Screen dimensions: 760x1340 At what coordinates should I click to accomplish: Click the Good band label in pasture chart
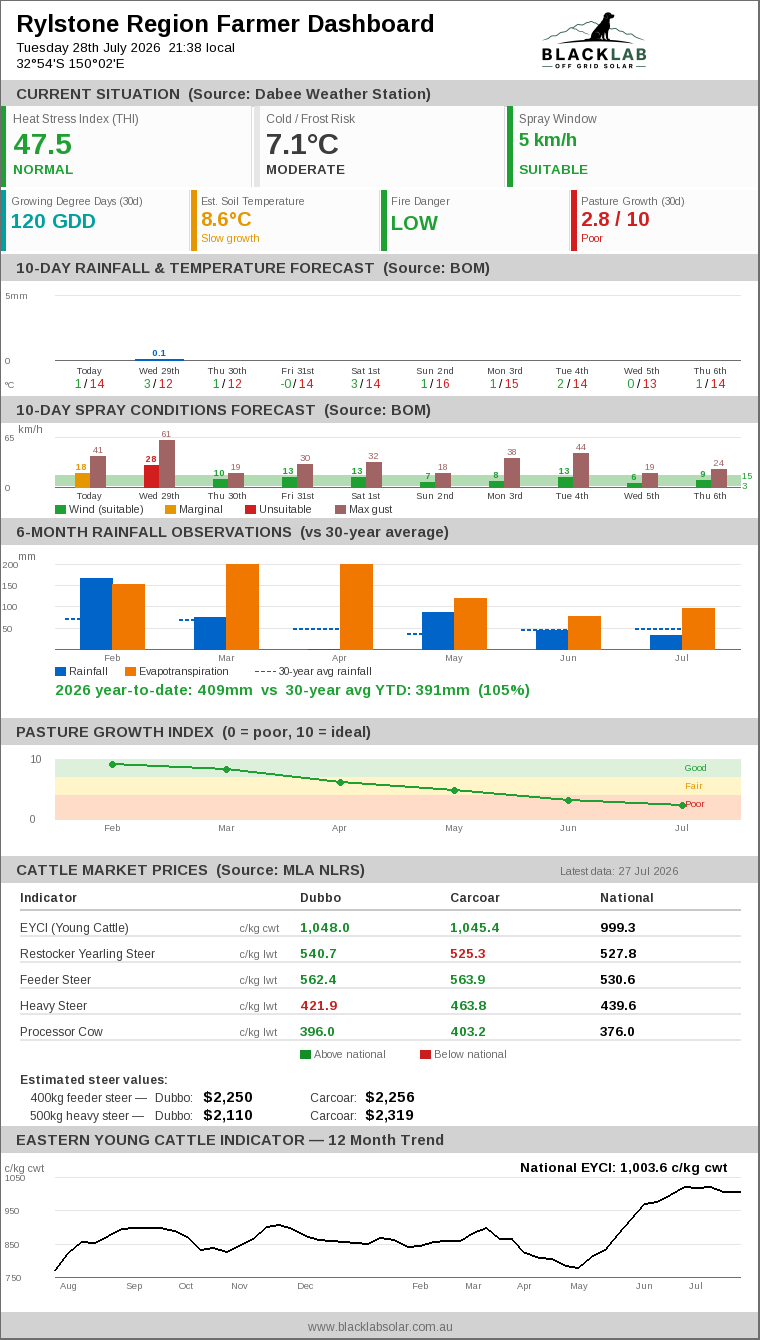[x=695, y=768]
